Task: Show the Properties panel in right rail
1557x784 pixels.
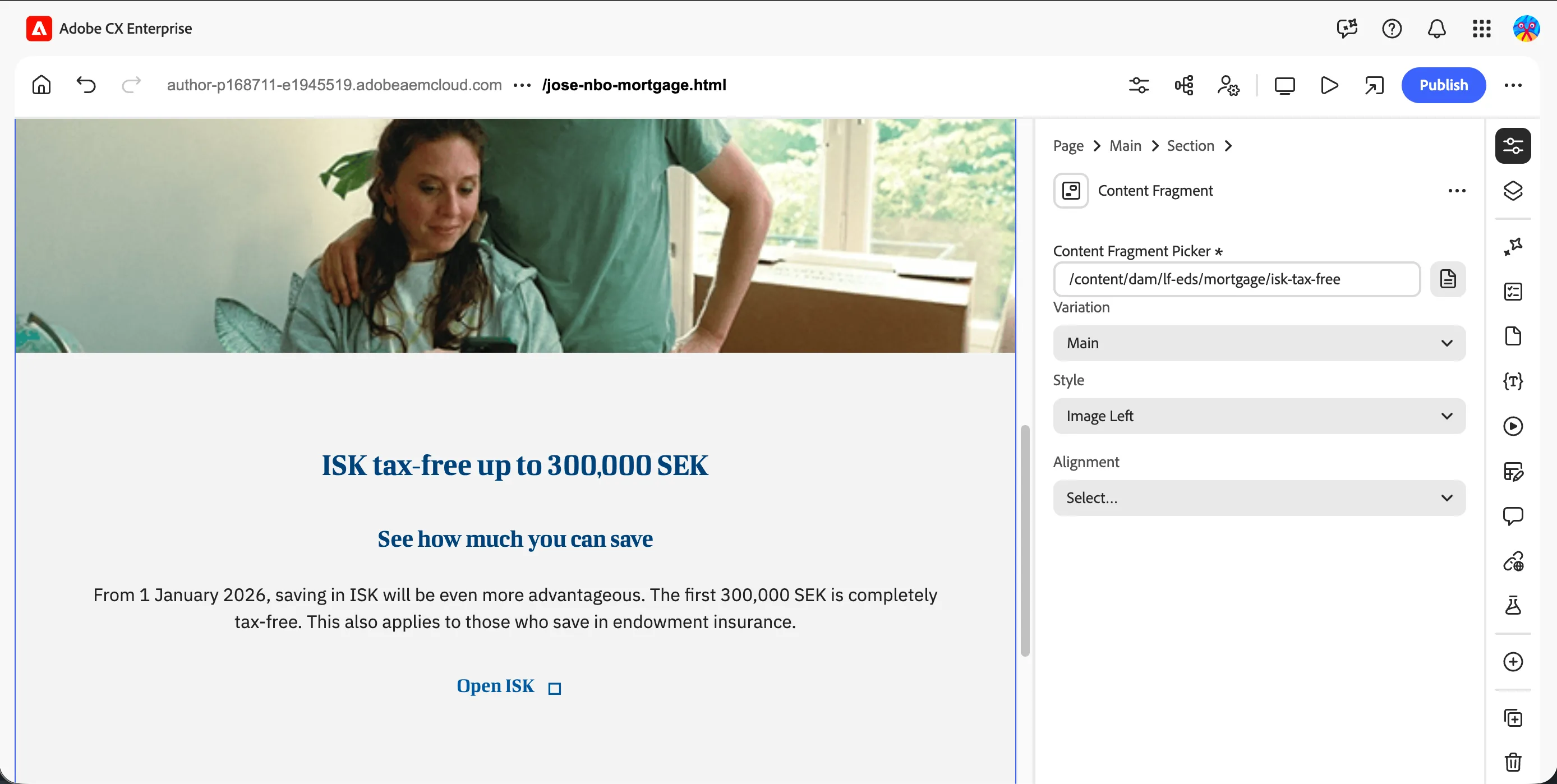Action: [x=1512, y=146]
